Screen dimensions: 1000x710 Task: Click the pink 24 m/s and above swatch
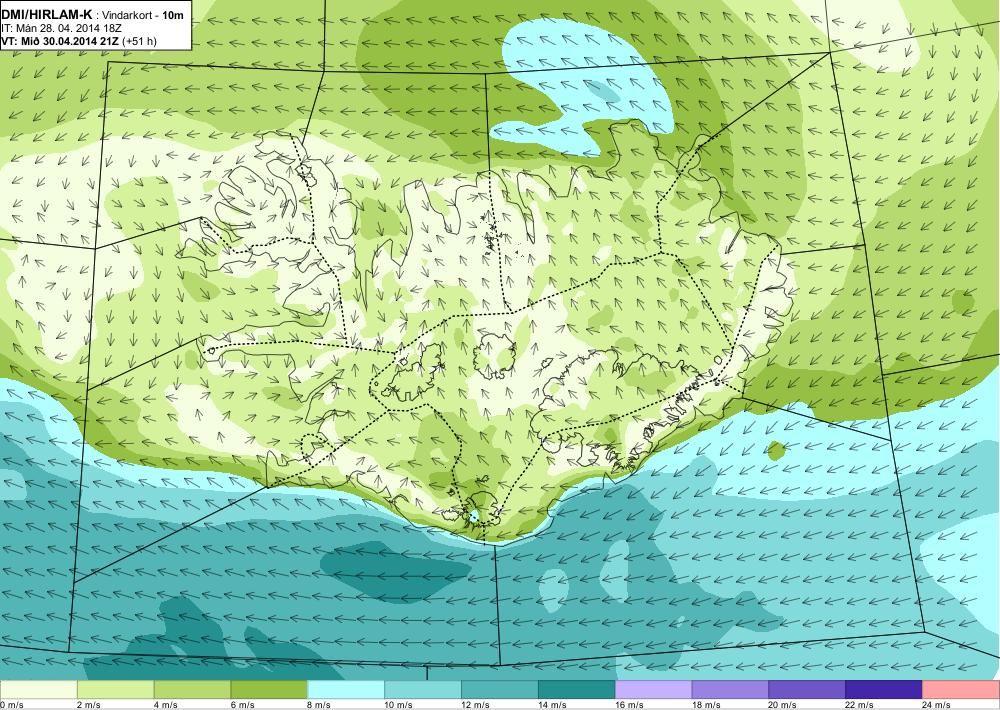click(x=961, y=690)
